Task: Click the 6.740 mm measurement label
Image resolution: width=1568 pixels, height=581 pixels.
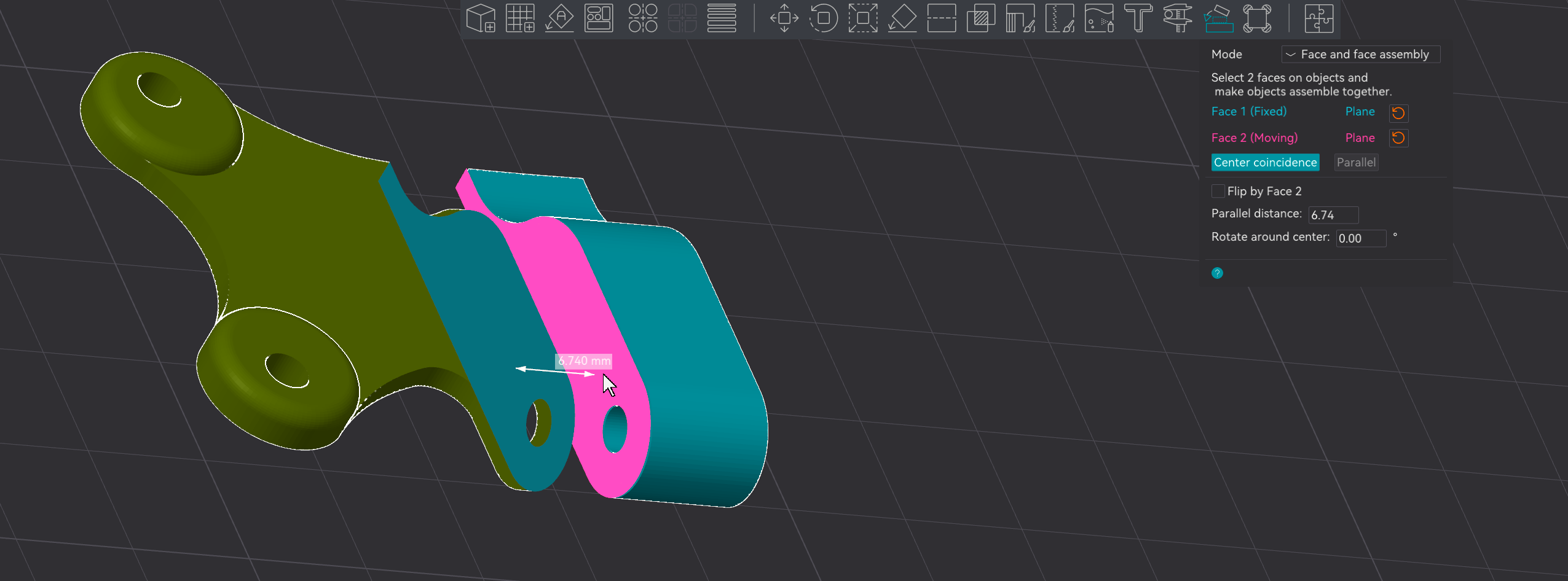Action: (x=584, y=361)
